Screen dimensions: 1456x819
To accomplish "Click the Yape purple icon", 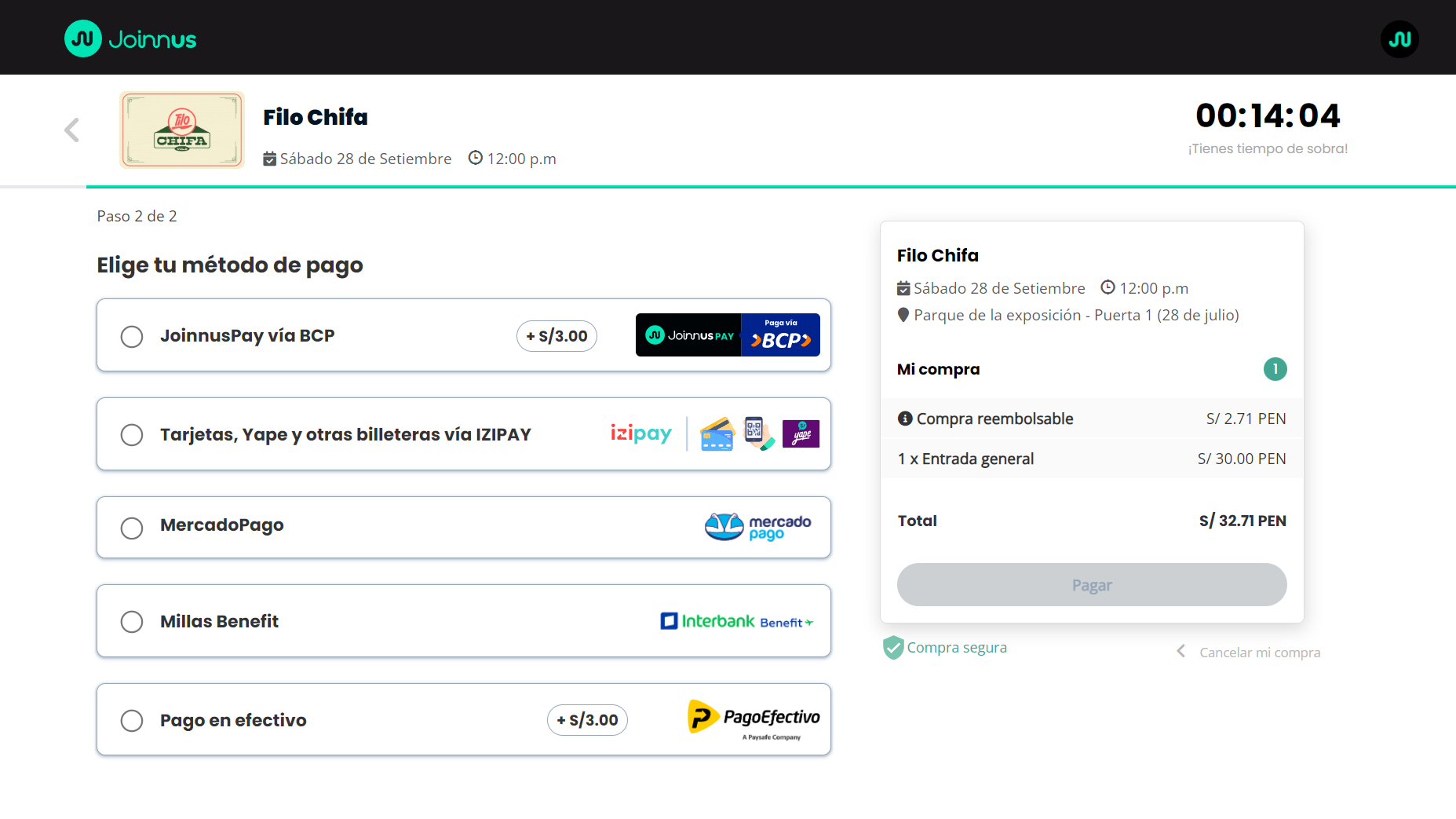I will [801, 433].
